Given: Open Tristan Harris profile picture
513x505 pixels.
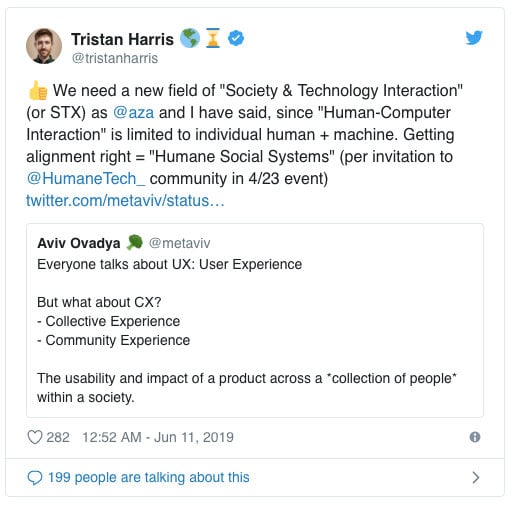Looking at the screenshot, I should tap(44, 46).
